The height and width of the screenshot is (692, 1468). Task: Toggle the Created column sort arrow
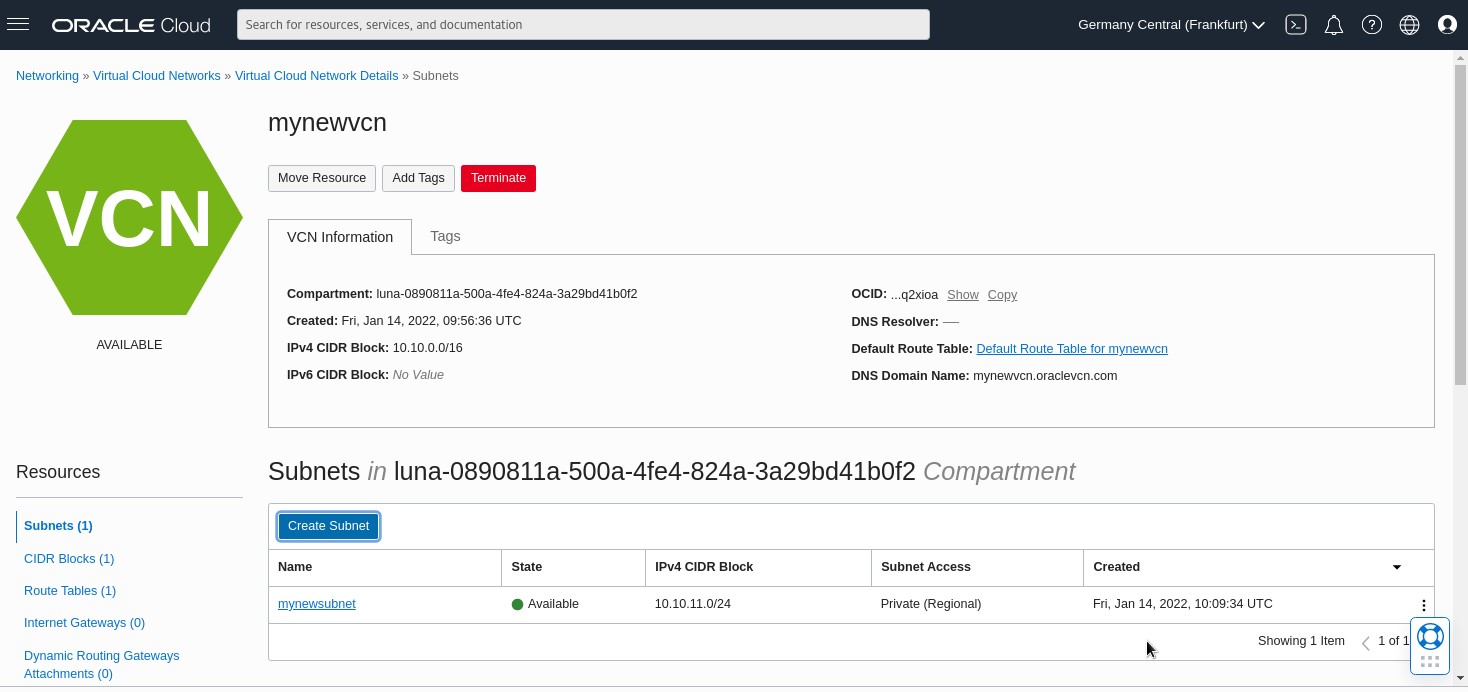pyautogui.click(x=1397, y=567)
